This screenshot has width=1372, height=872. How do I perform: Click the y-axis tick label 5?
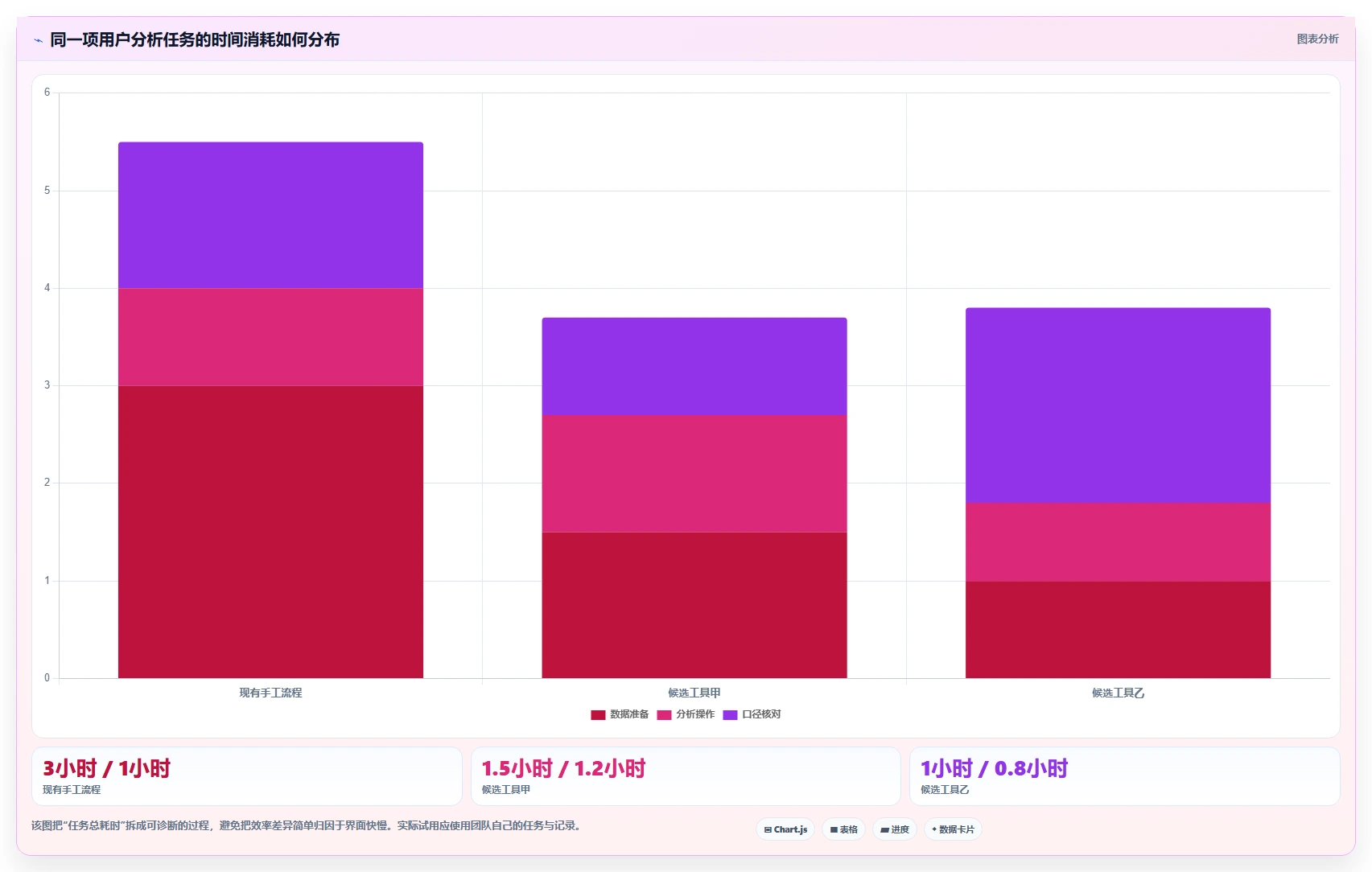pos(47,191)
